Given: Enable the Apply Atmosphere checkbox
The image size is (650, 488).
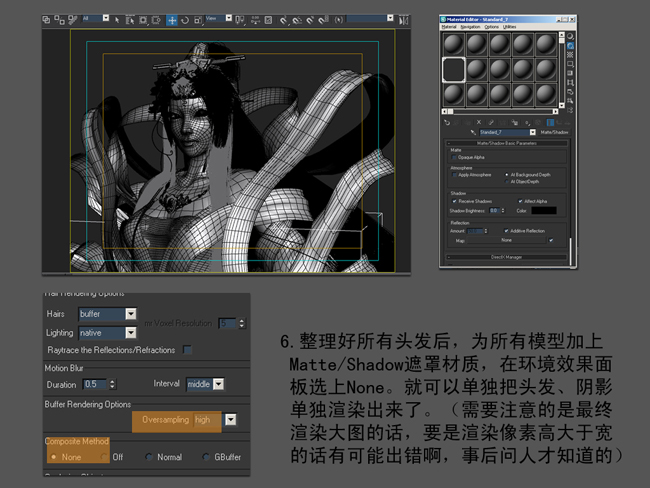Looking at the screenshot, I should 454,175.
